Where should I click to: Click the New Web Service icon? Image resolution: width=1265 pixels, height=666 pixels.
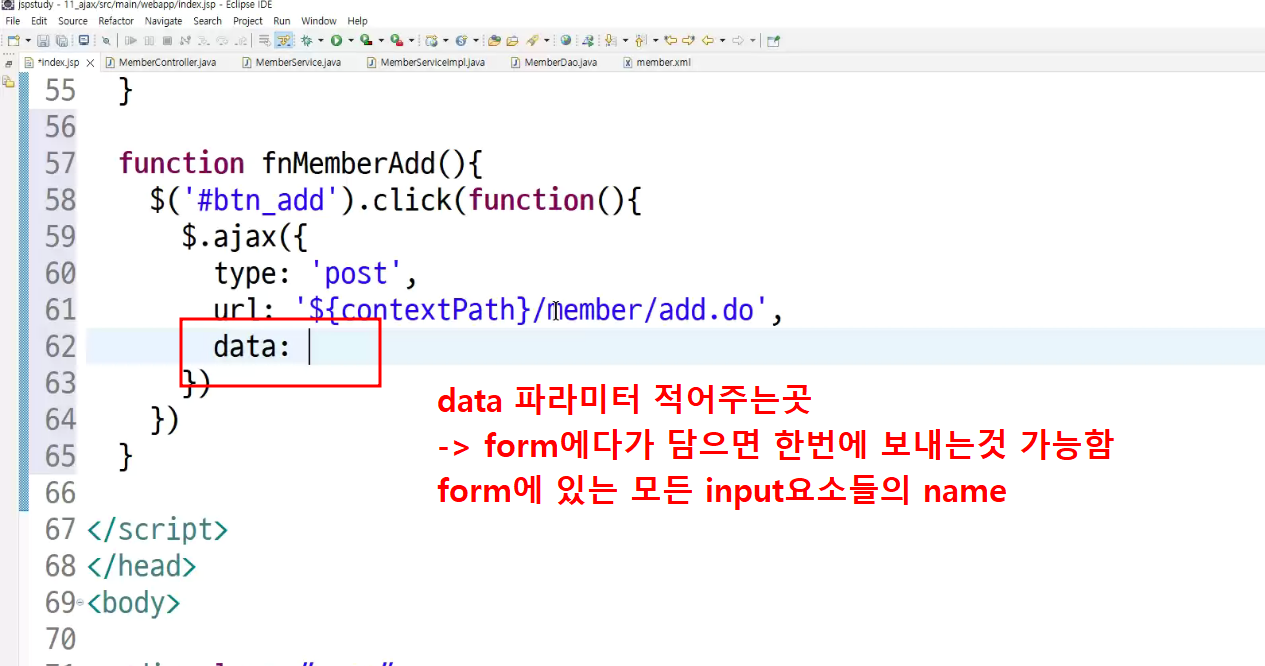[462, 41]
